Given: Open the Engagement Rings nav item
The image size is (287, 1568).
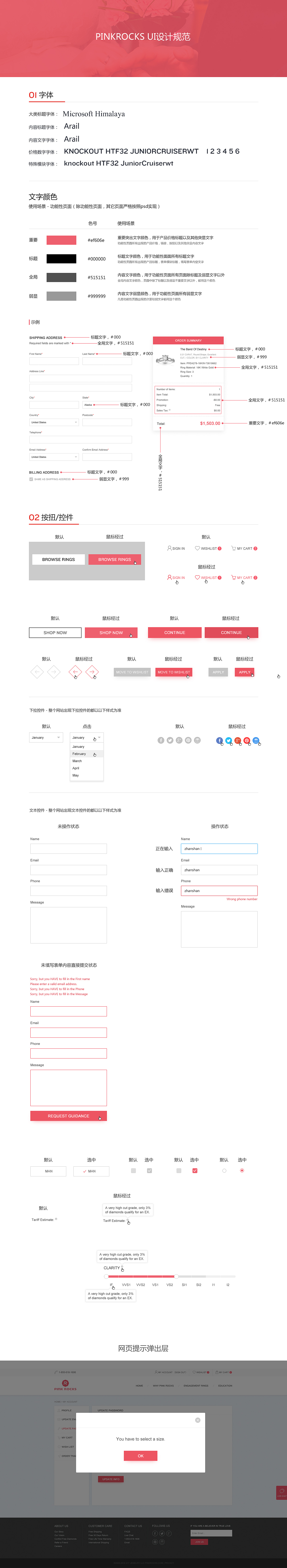Looking at the screenshot, I should (x=196, y=1385).
